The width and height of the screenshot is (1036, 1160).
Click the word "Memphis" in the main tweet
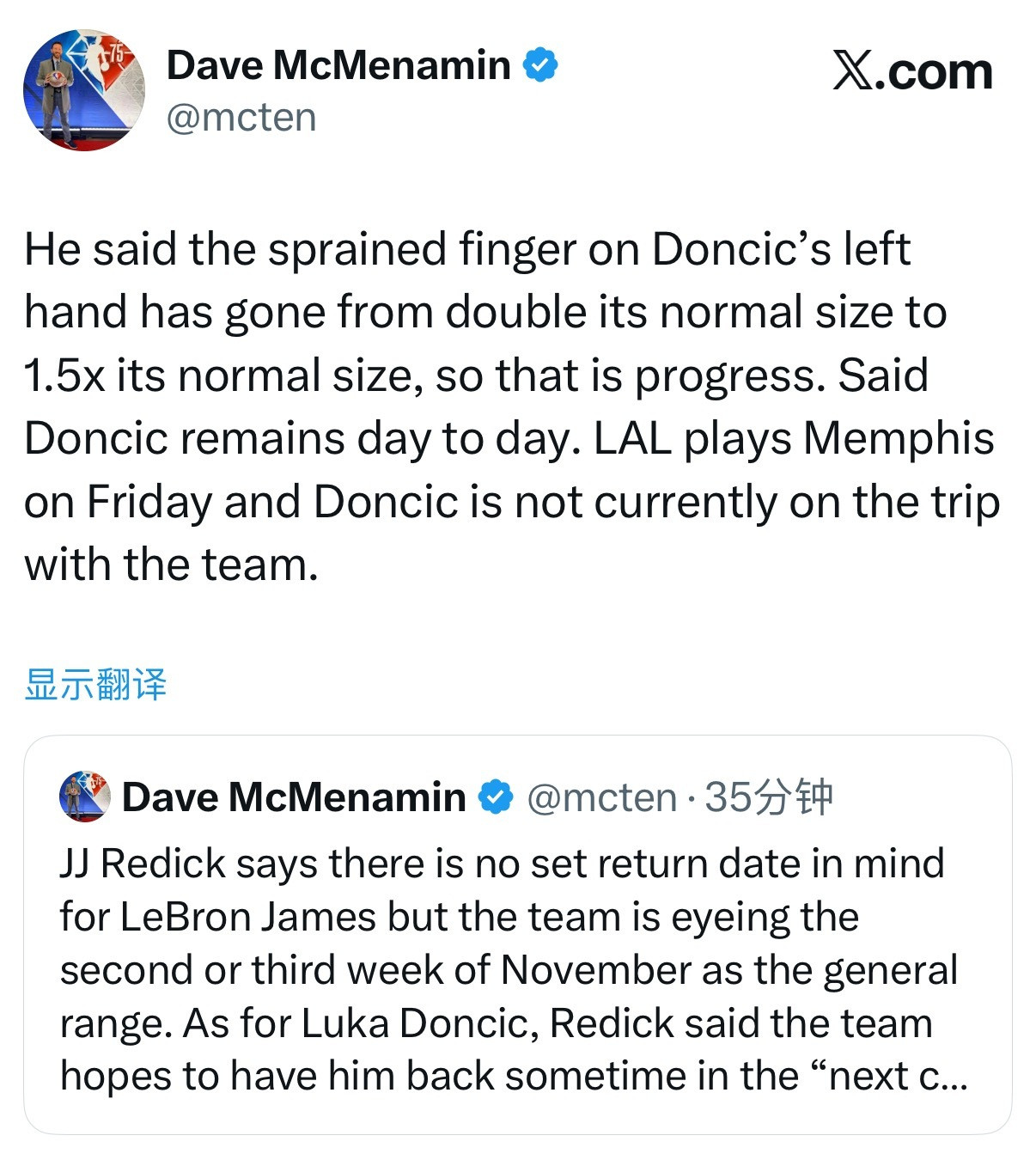click(899, 438)
